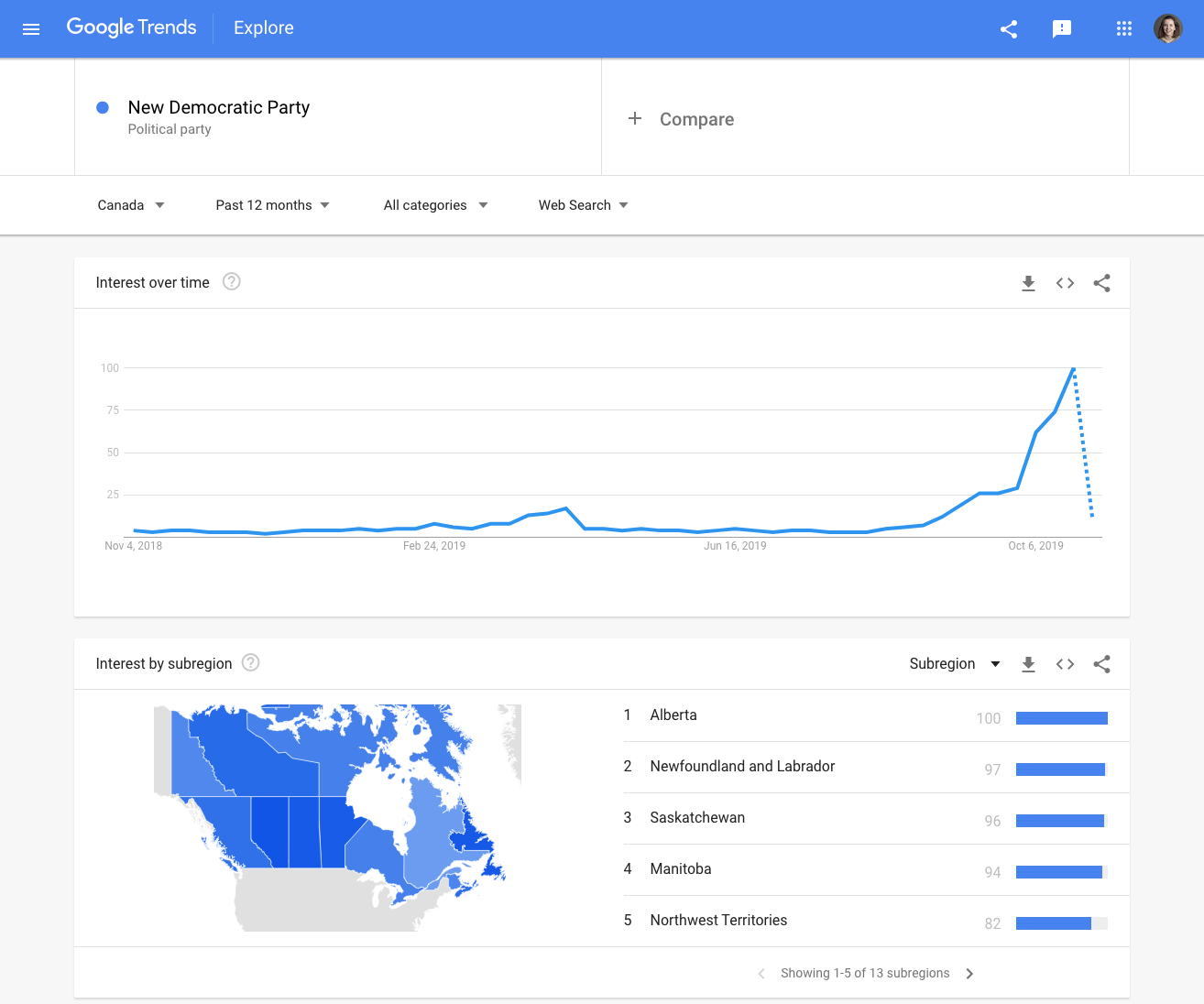Click the share icon in header
This screenshot has width=1204, height=1004.
click(1009, 28)
